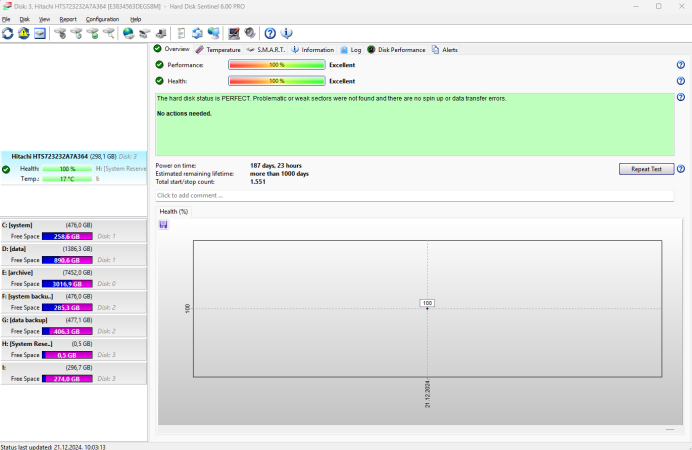Viewport: 692px width, 450px height.
Task: Click the blue circular Refresh toolbar icon
Action: [x=8, y=33]
